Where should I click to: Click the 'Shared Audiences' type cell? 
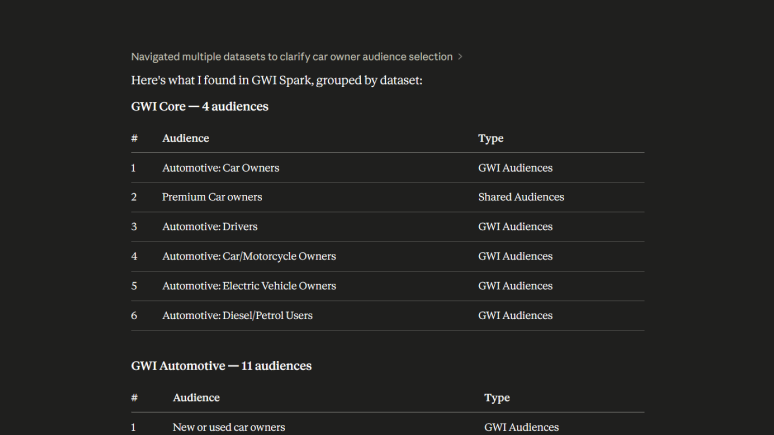click(521, 197)
